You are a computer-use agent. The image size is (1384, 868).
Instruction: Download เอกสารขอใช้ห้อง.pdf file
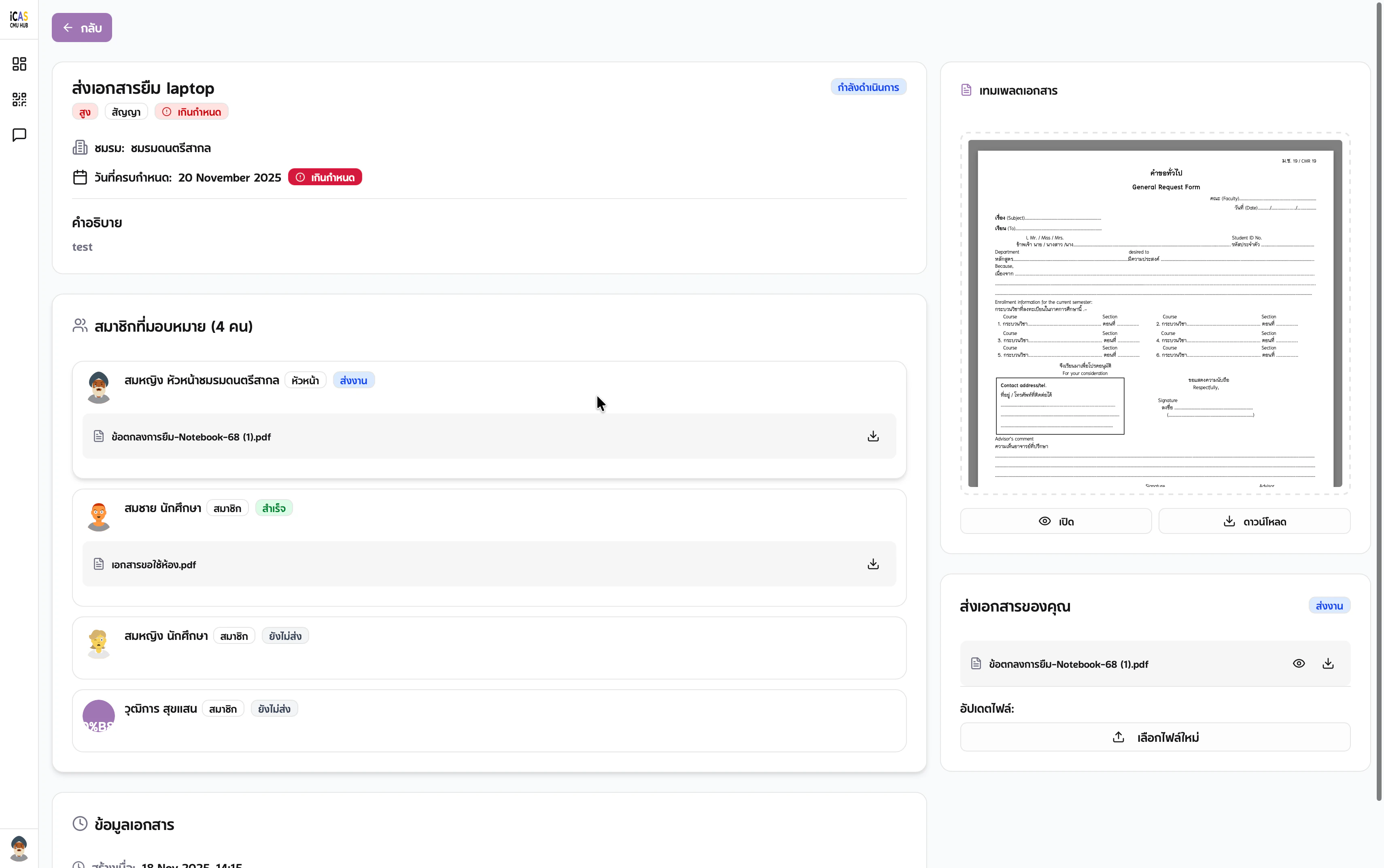[873, 564]
